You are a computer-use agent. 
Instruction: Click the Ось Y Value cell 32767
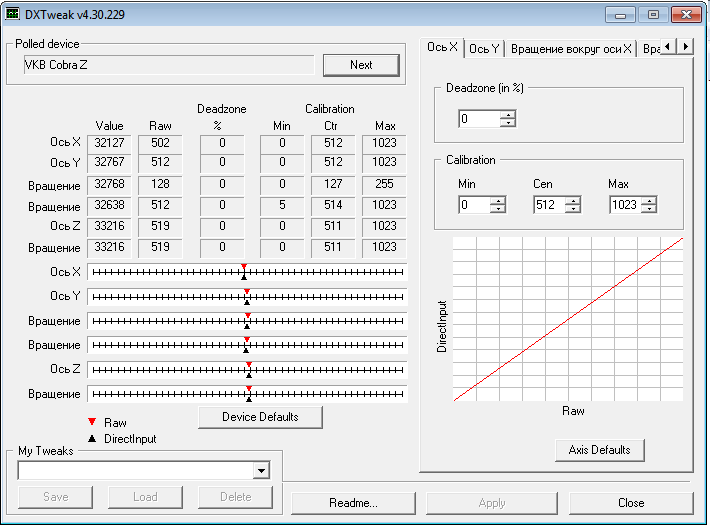pyautogui.click(x=109, y=162)
